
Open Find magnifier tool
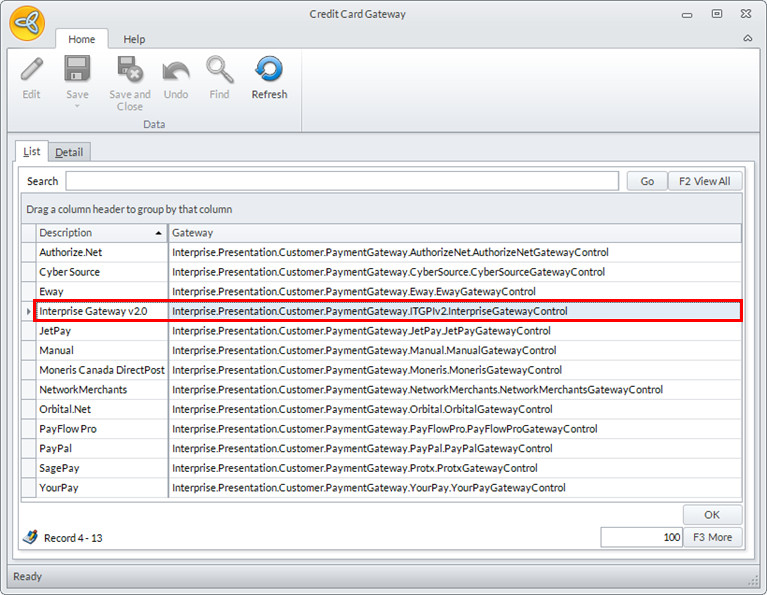(219, 70)
